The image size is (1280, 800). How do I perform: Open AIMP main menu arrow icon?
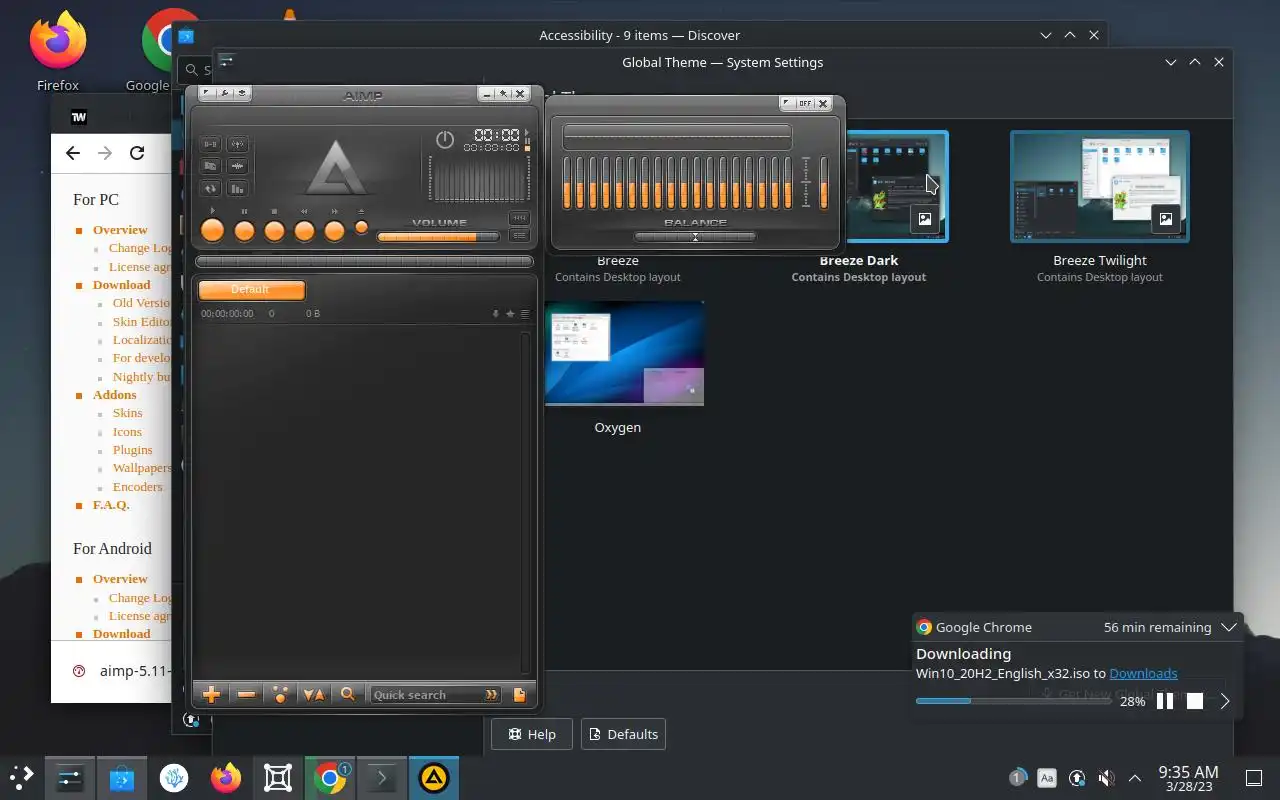(207, 93)
